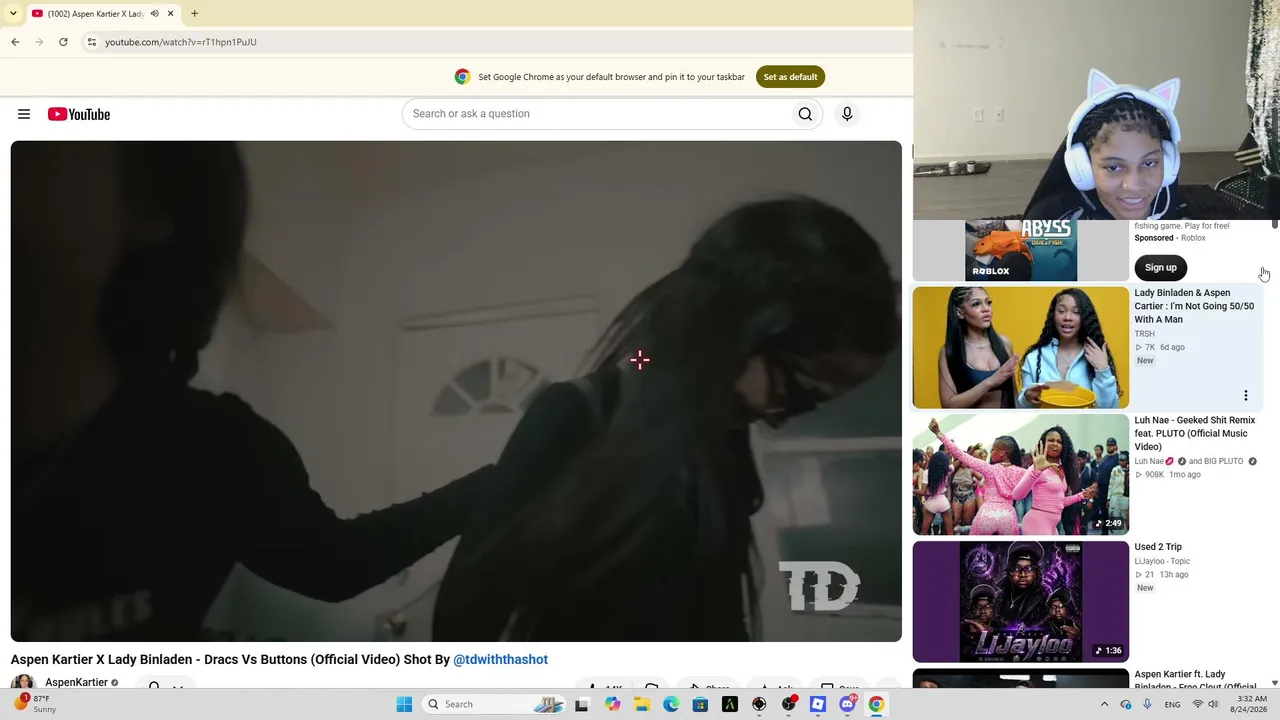
Task: Open the AspenKartier channel name
Action: 76,683
